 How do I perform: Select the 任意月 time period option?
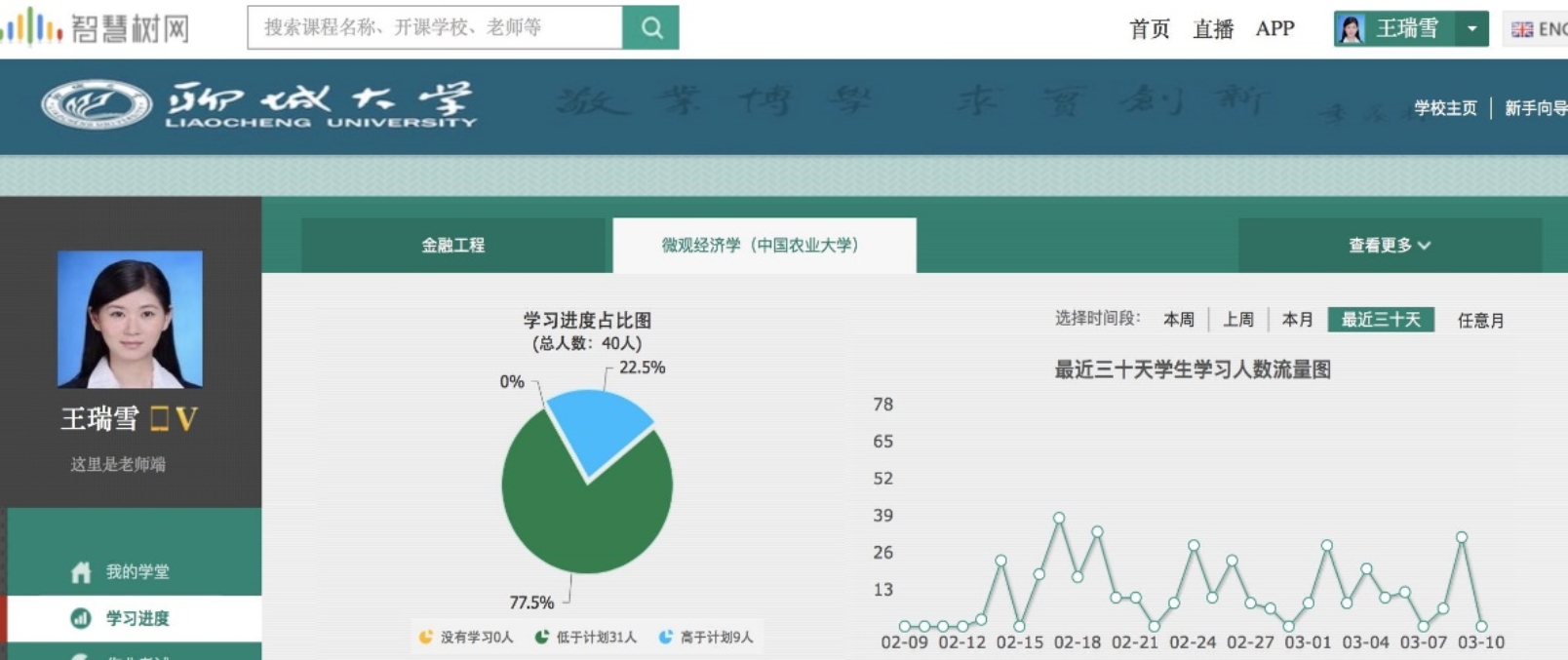coord(1479,320)
